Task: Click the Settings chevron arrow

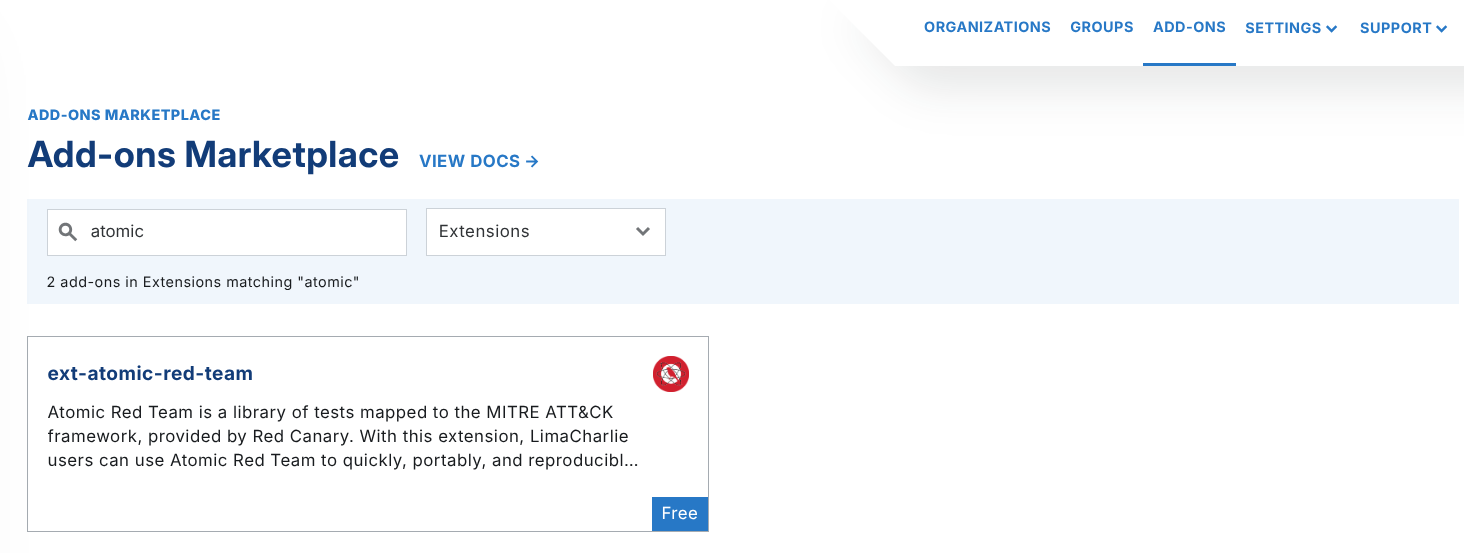Action: click(x=1331, y=29)
